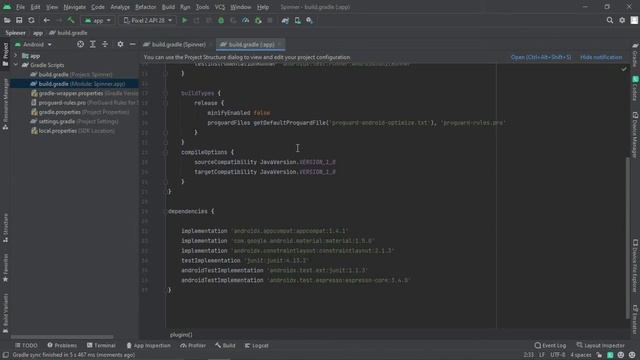Screen dimensions: 640x360
Task: Expand the app folder in project tree
Action: tap(16, 56)
